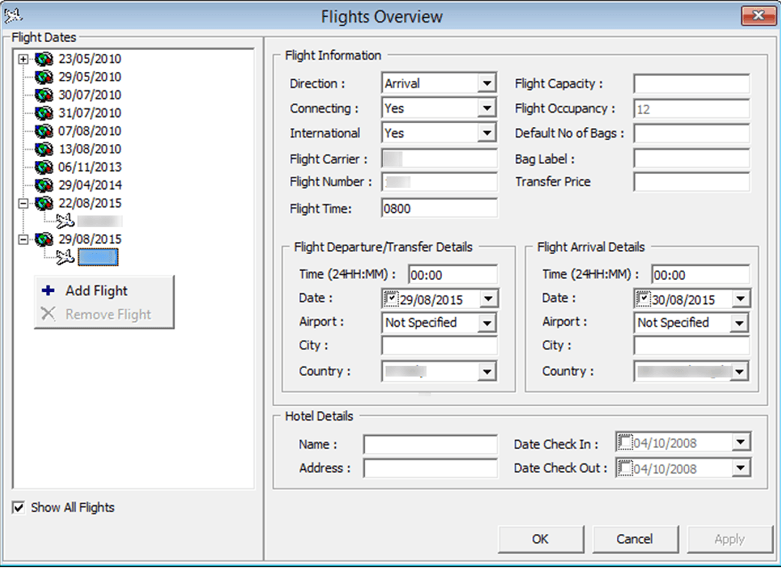
Task: Collapse the 22/08/2015 tree node
Action: (23, 203)
